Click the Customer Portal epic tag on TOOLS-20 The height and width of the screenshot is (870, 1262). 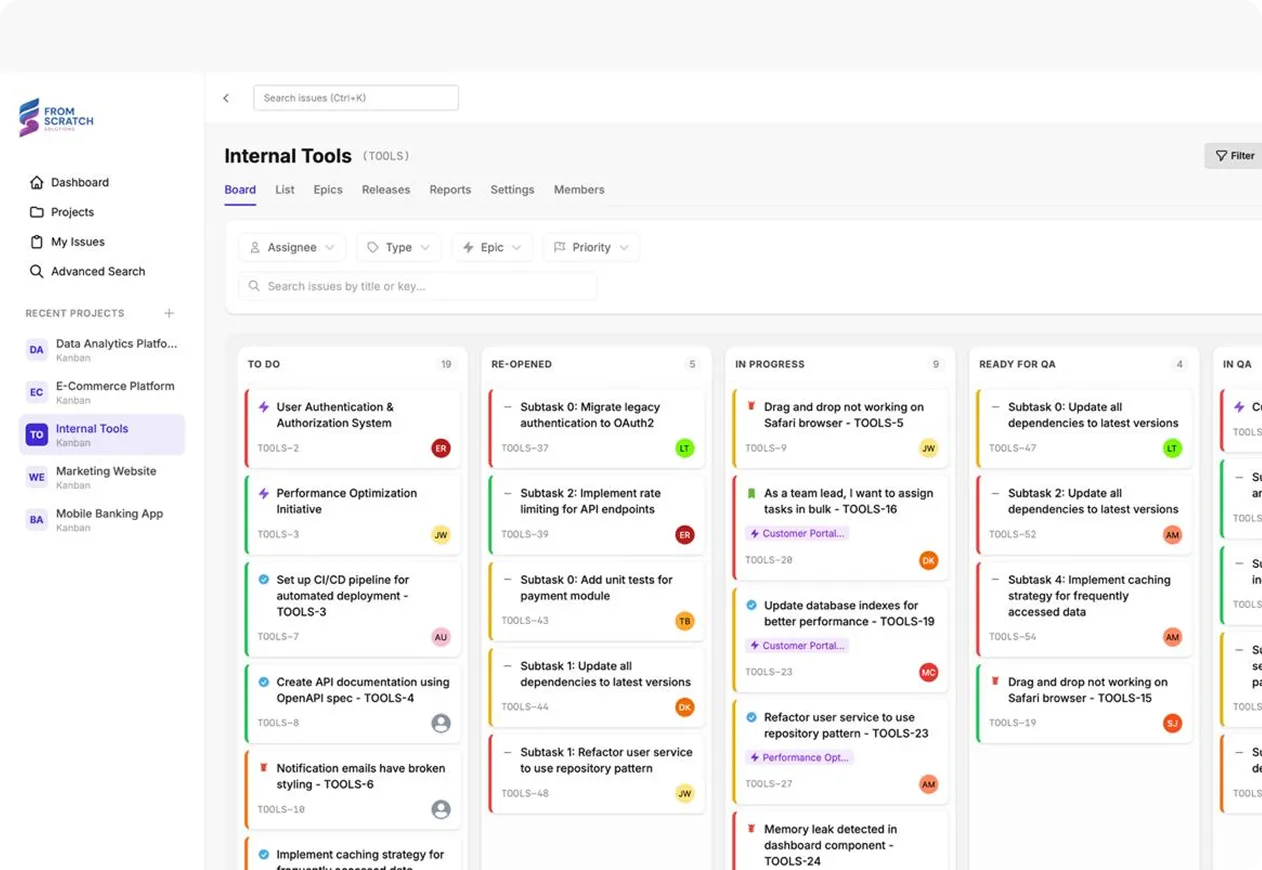(797, 533)
